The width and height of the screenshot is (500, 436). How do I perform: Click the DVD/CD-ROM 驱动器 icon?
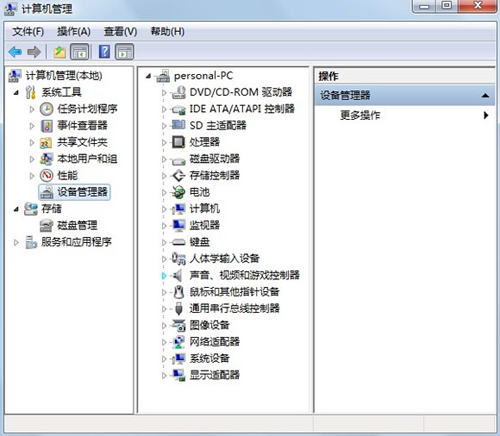tap(179, 92)
